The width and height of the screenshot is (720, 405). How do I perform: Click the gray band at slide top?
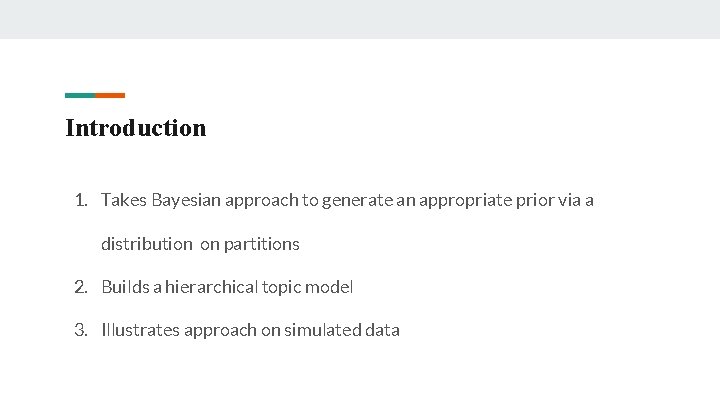[x=360, y=19]
